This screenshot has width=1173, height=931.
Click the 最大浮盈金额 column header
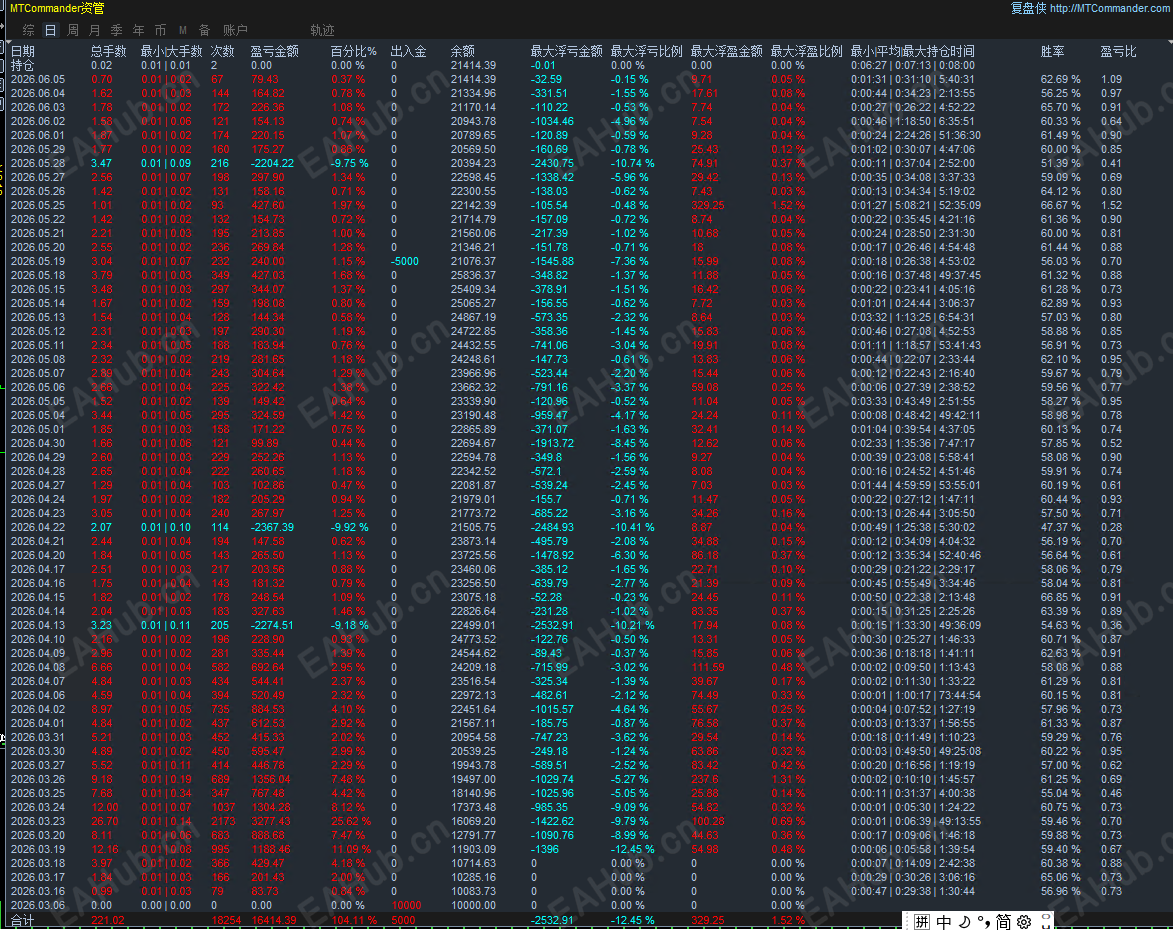726,52
